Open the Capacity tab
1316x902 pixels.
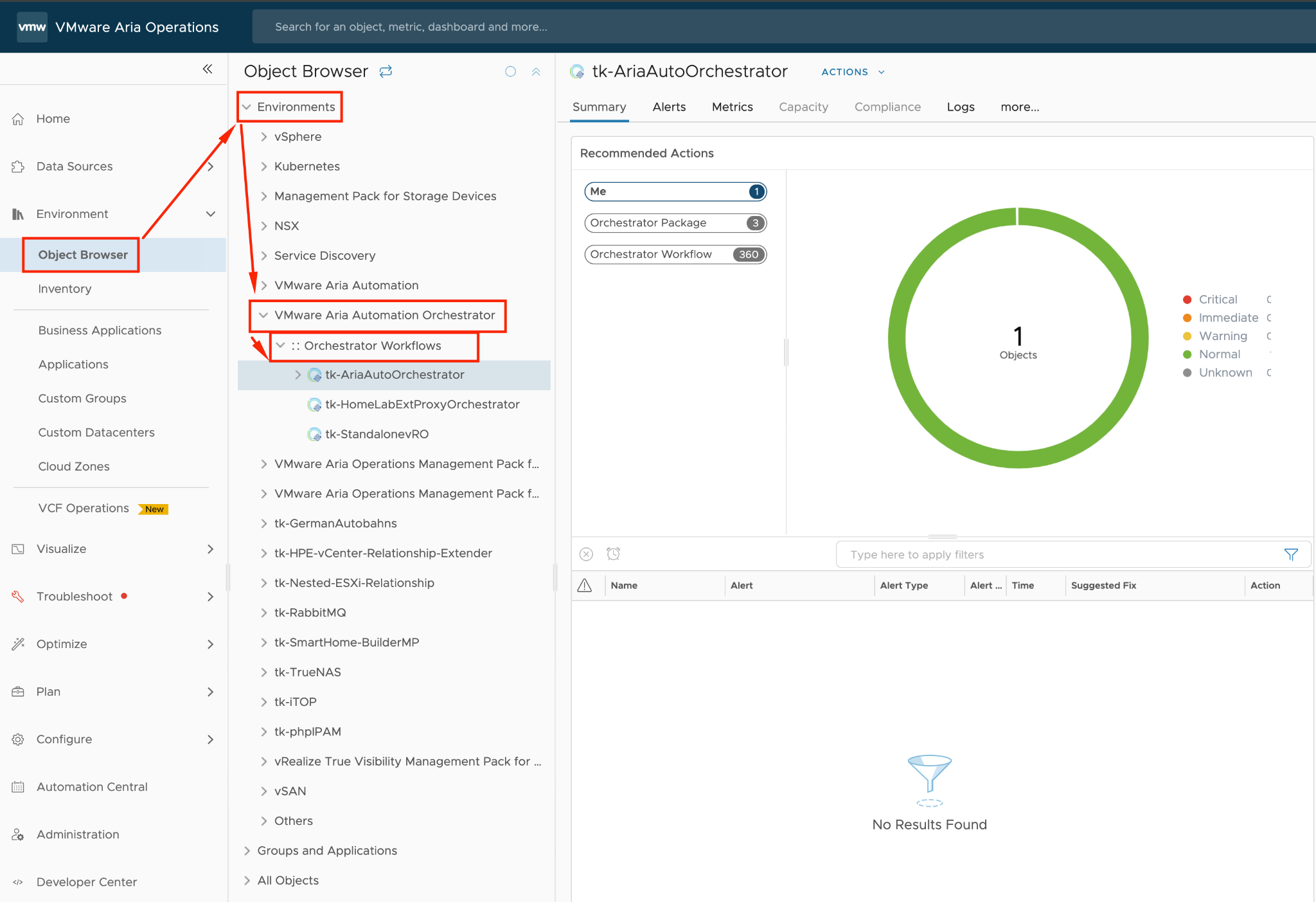[803, 107]
